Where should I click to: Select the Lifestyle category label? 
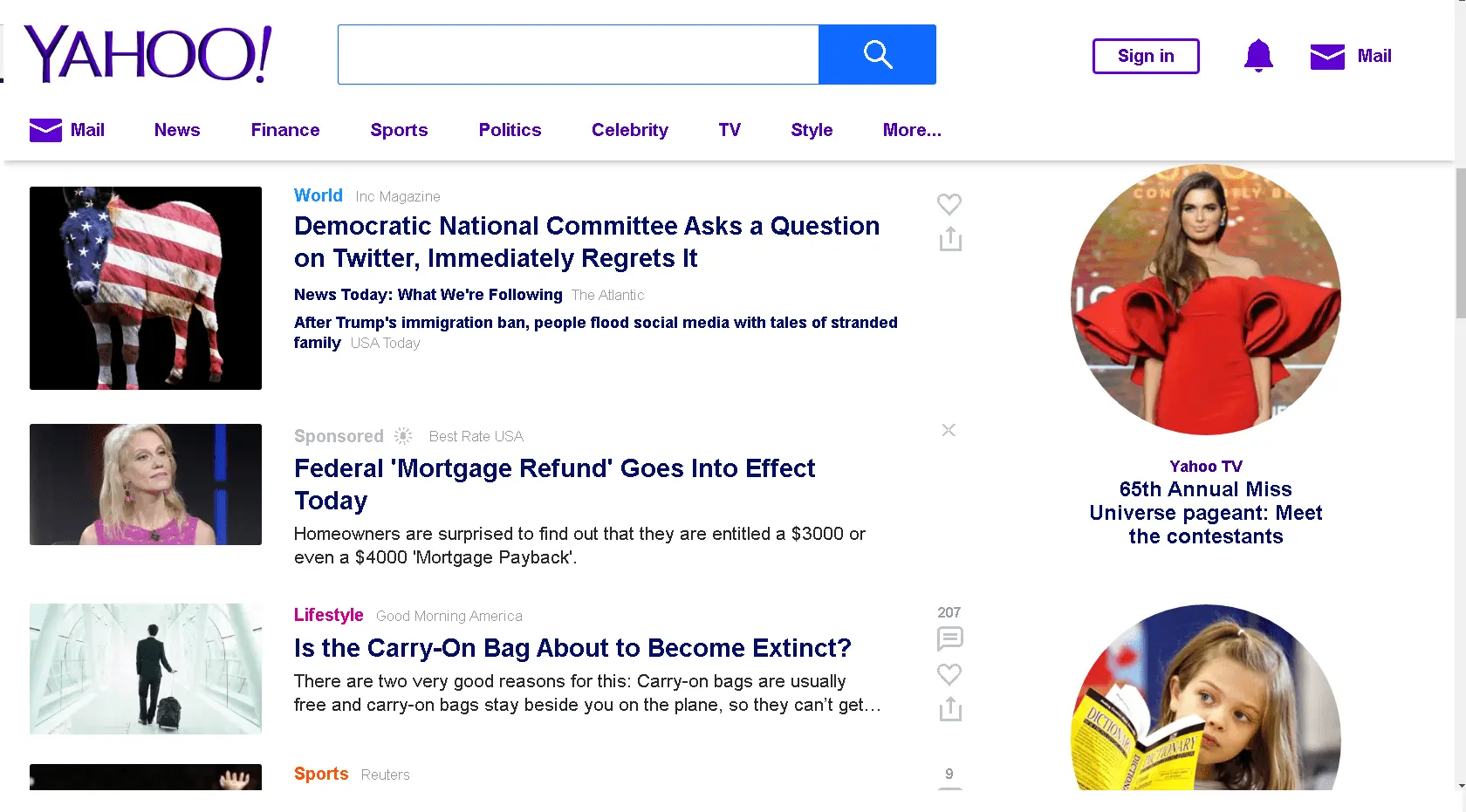(x=328, y=615)
